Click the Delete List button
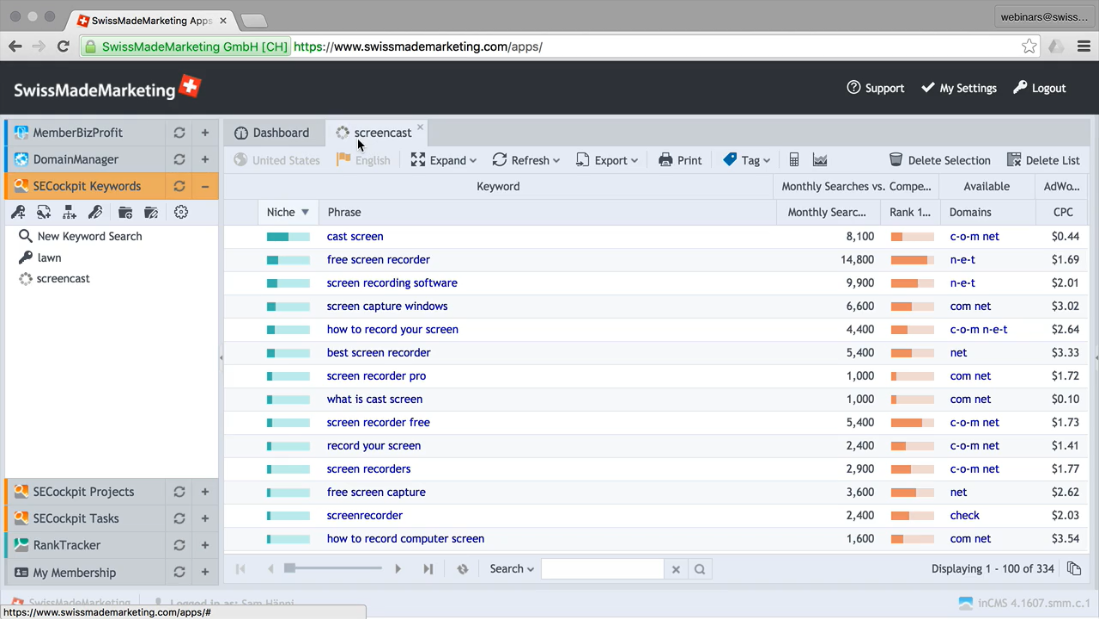Image resolution: width=1099 pixels, height=619 pixels. [1044, 160]
